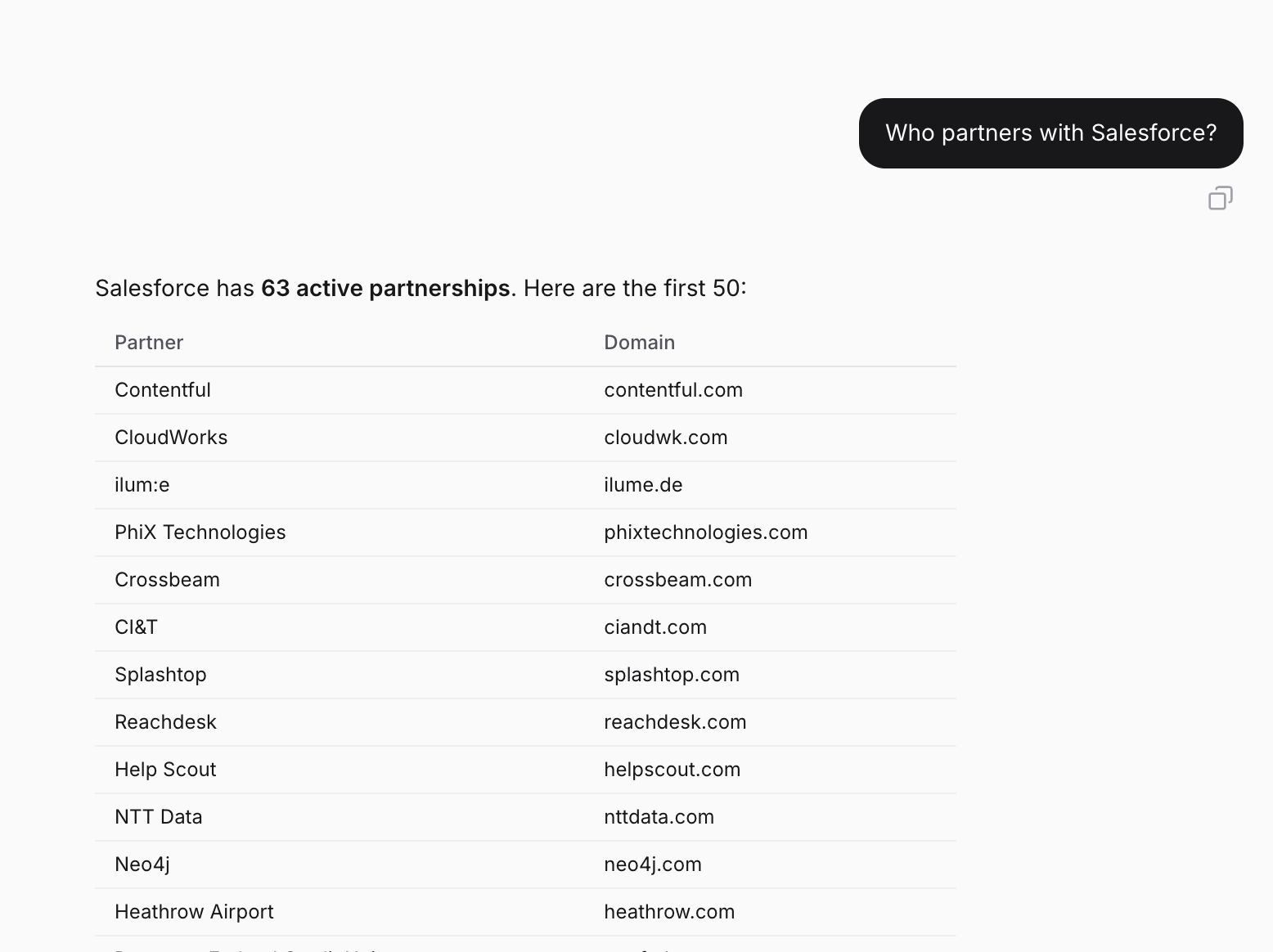Click the bold "63 active partnerships" text

(x=385, y=289)
